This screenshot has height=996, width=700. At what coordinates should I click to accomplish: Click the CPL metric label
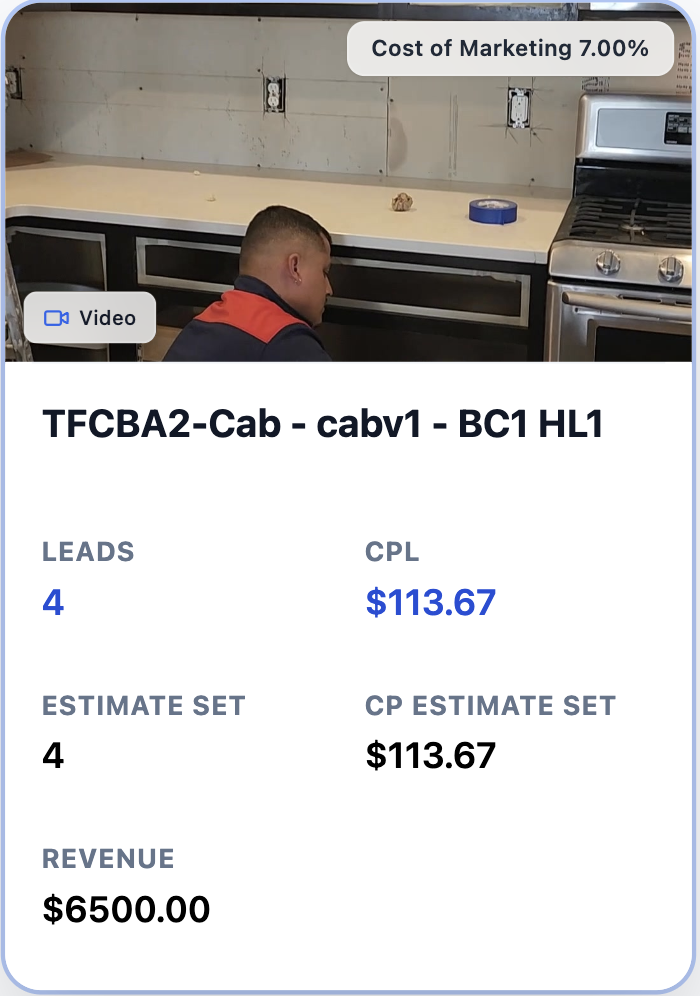(392, 552)
